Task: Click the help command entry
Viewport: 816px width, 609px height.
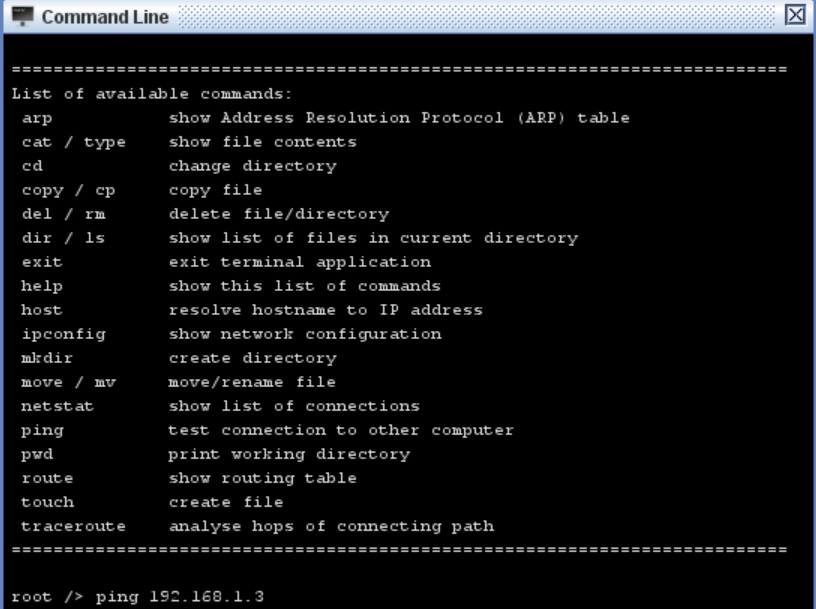Action: pyautogui.click(x=41, y=286)
